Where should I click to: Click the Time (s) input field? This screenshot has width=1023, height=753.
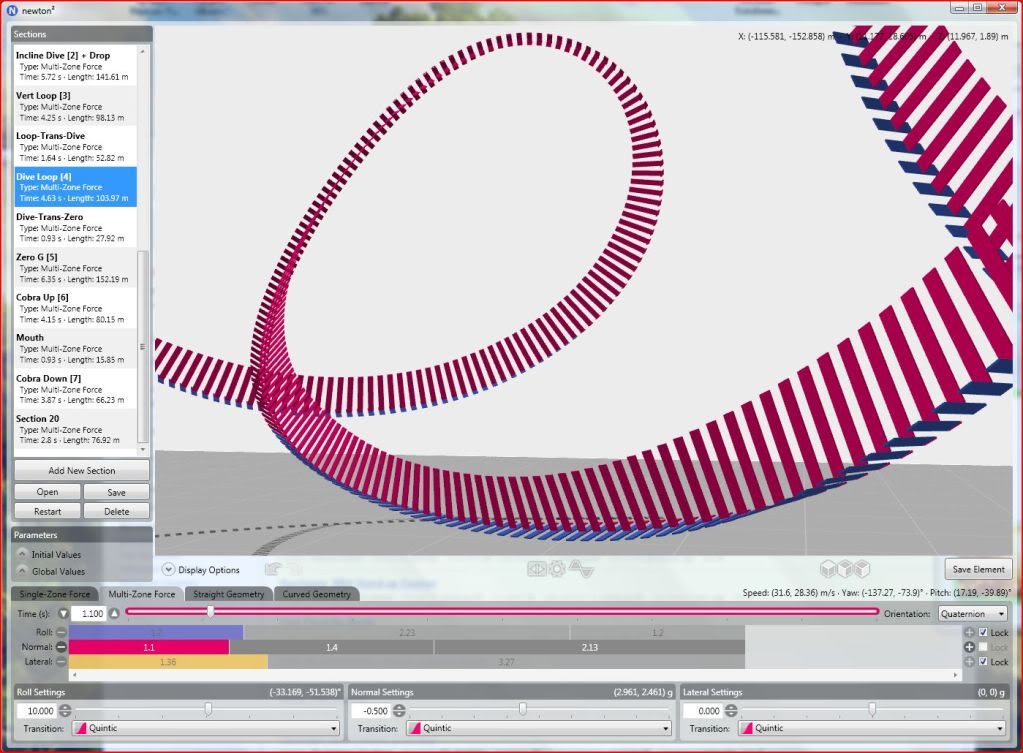pyautogui.click(x=89, y=613)
